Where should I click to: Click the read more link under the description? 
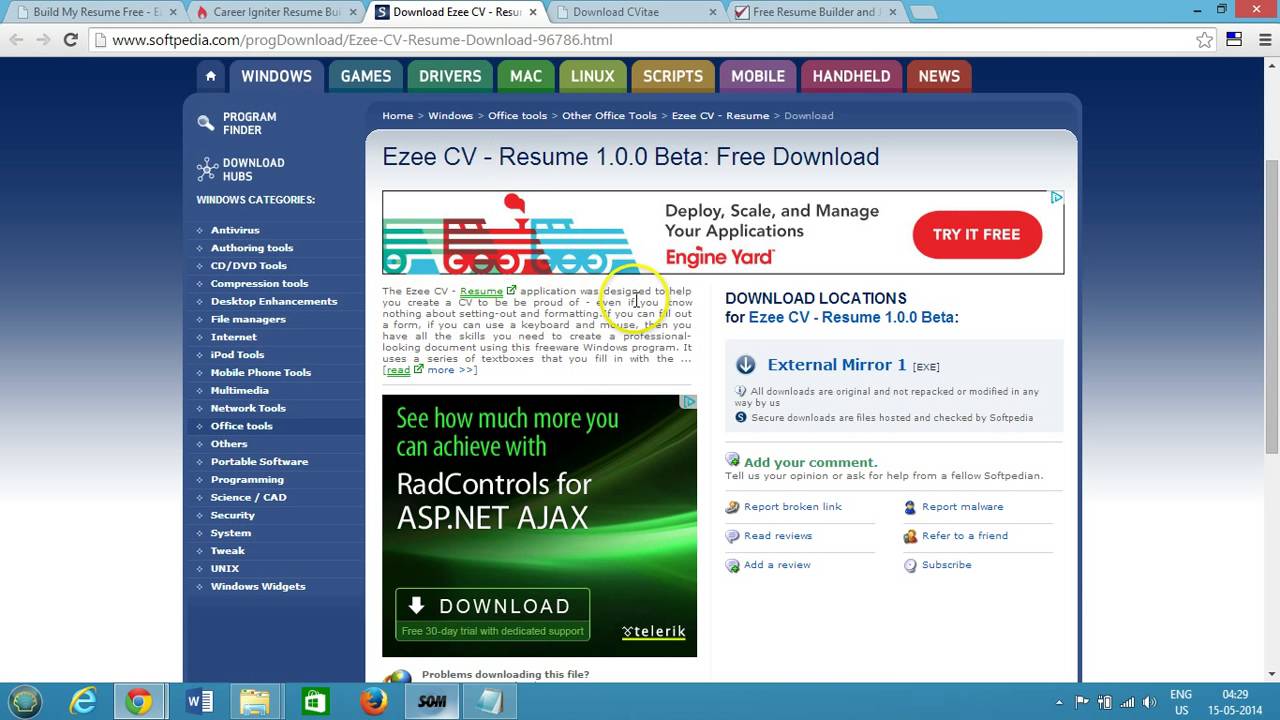(x=430, y=370)
